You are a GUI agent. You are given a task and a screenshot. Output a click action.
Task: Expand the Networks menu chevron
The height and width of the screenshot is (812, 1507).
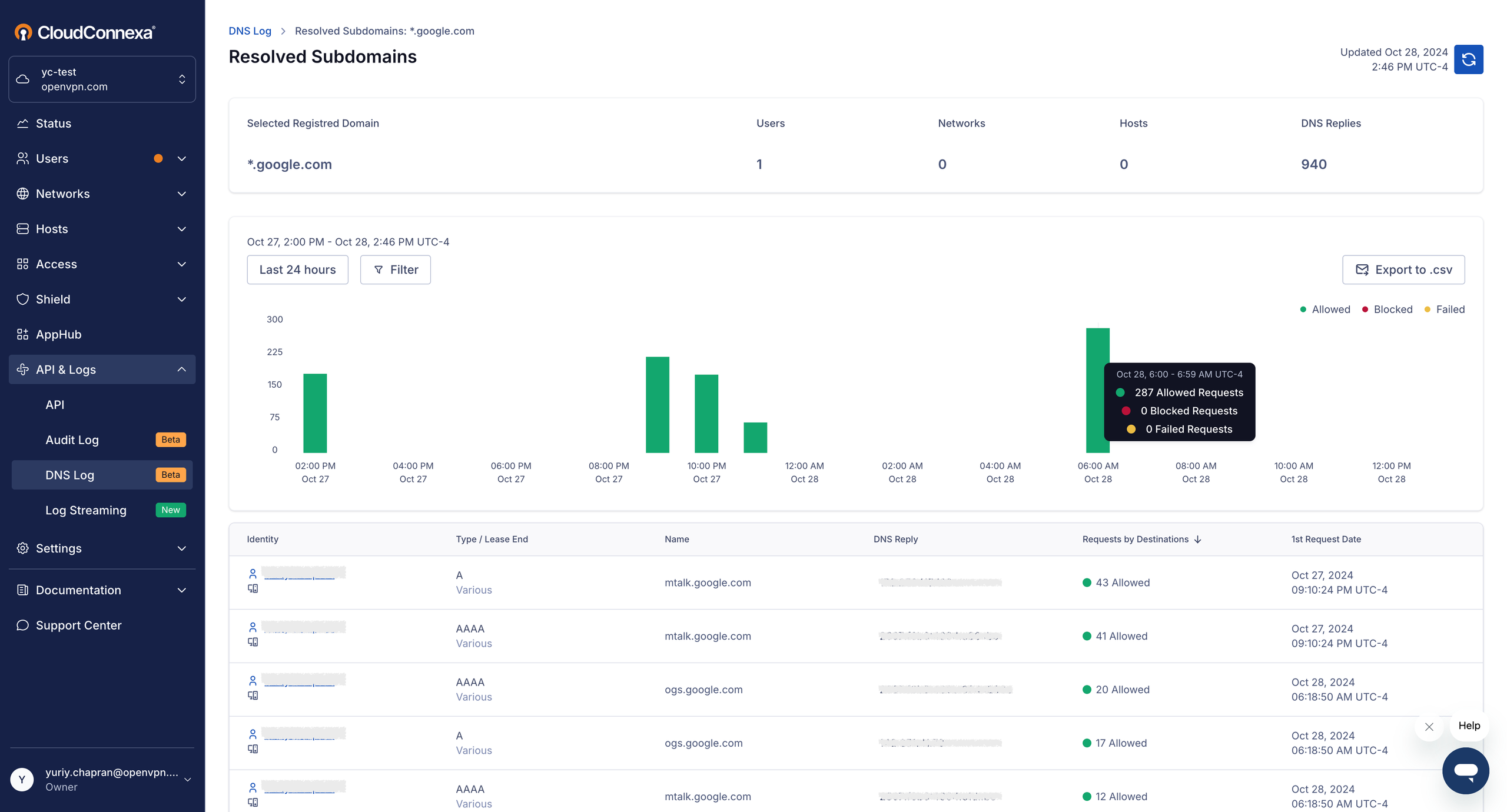coord(181,194)
